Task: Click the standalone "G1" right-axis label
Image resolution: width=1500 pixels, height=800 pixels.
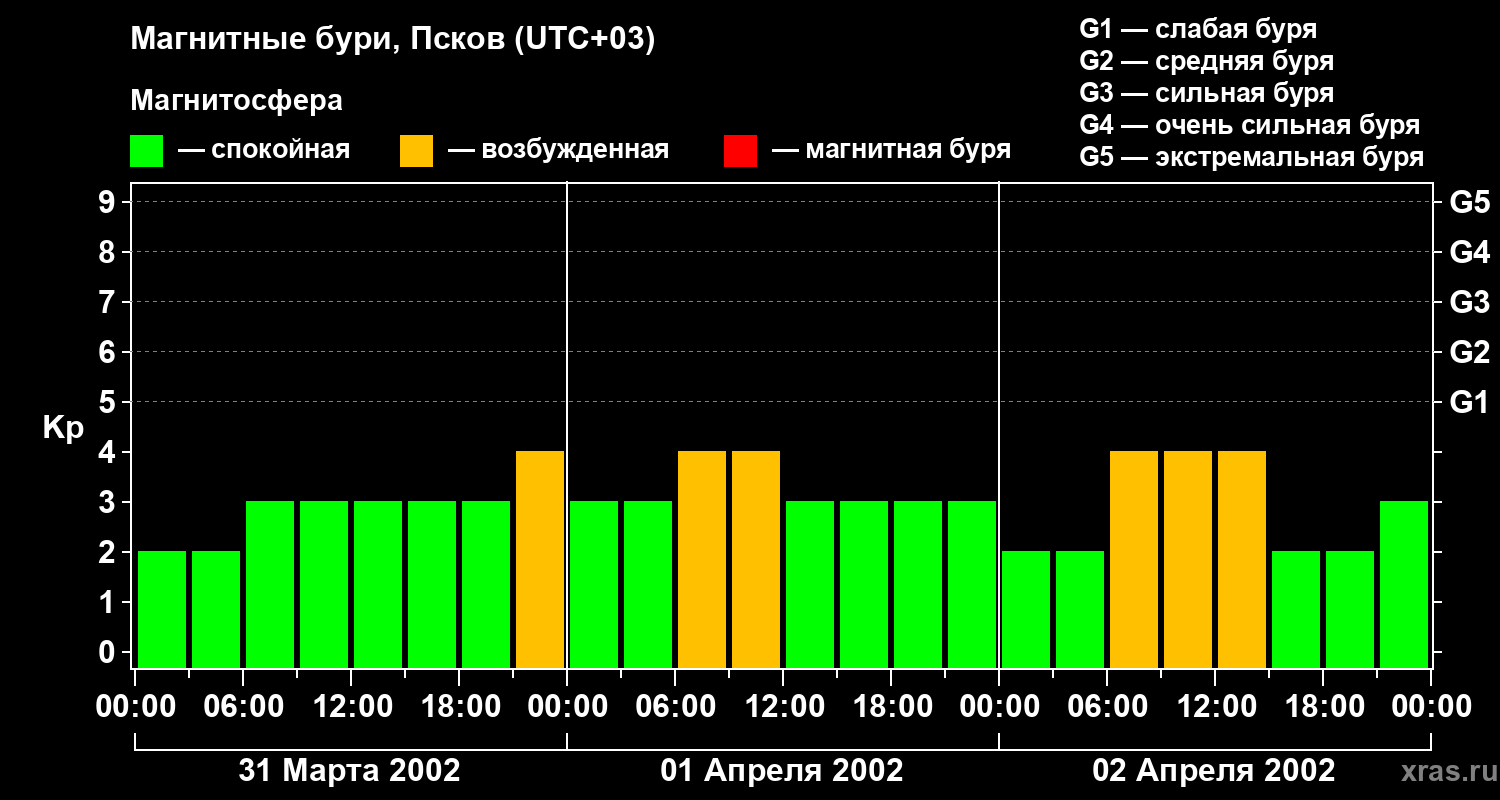Action: pyautogui.click(x=1469, y=402)
